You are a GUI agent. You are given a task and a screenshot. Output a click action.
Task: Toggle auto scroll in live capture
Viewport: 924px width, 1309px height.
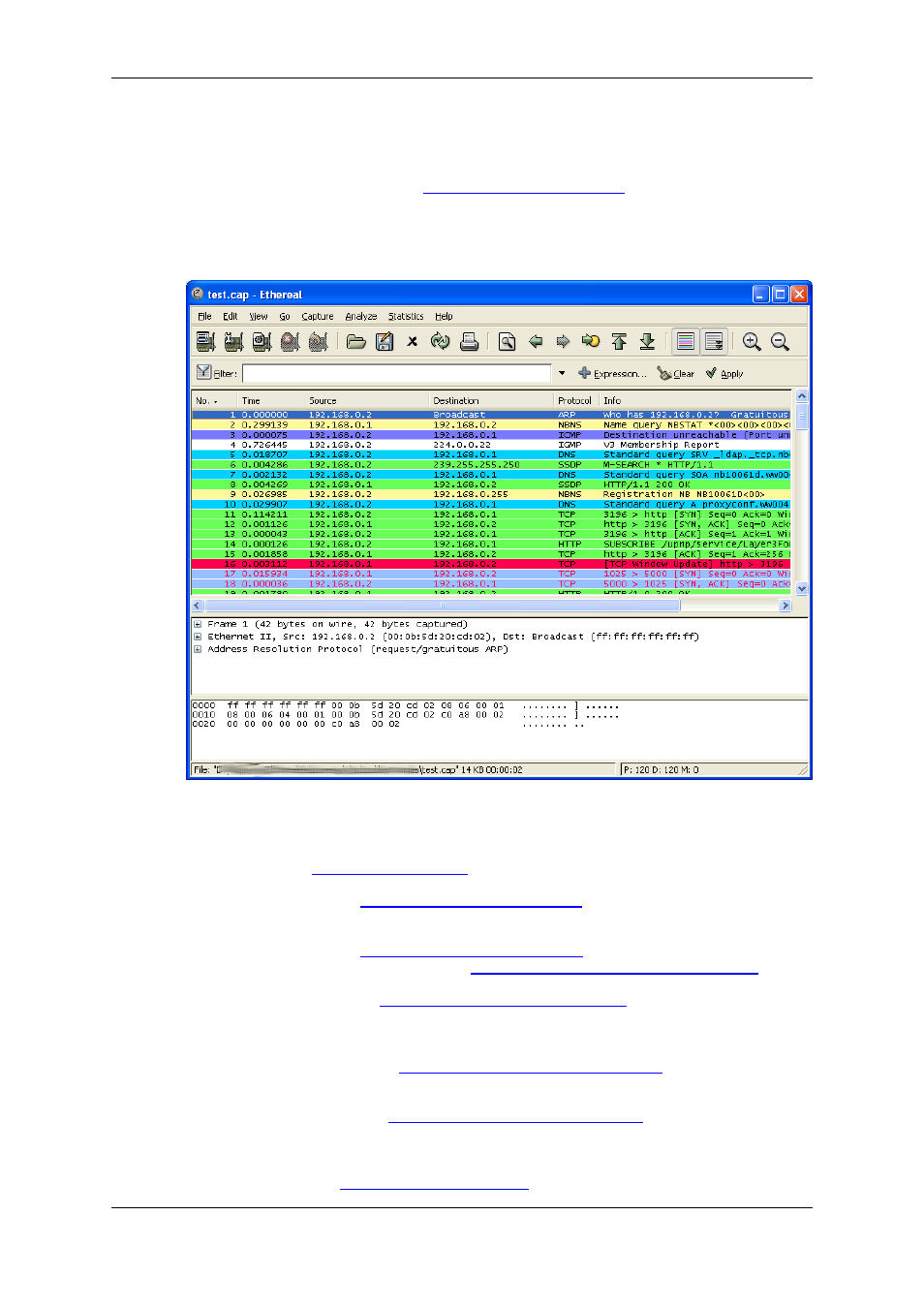(714, 341)
